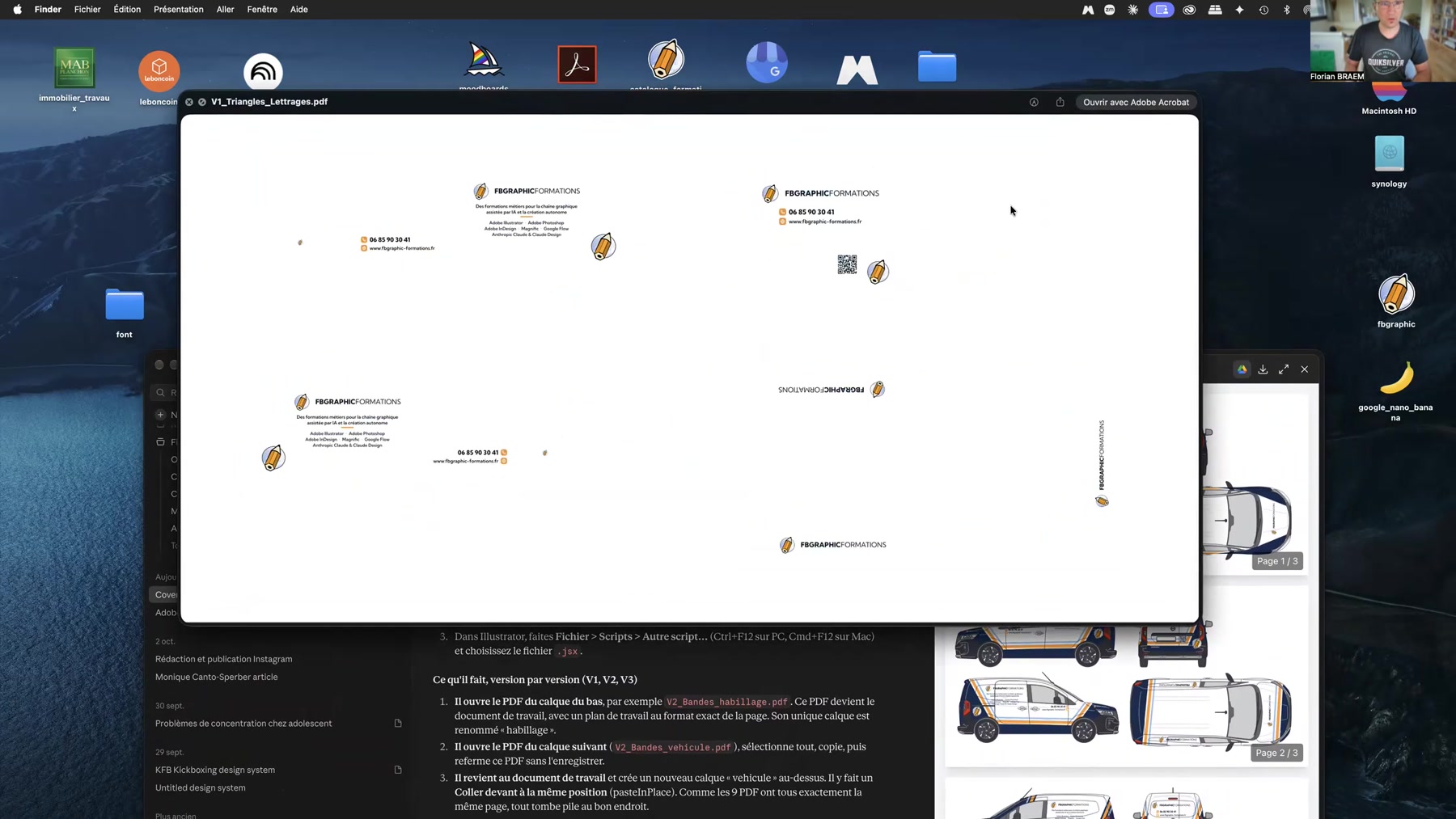Click the Zoom menu bar icon
The image size is (1456, 819).
[1110, 10]
